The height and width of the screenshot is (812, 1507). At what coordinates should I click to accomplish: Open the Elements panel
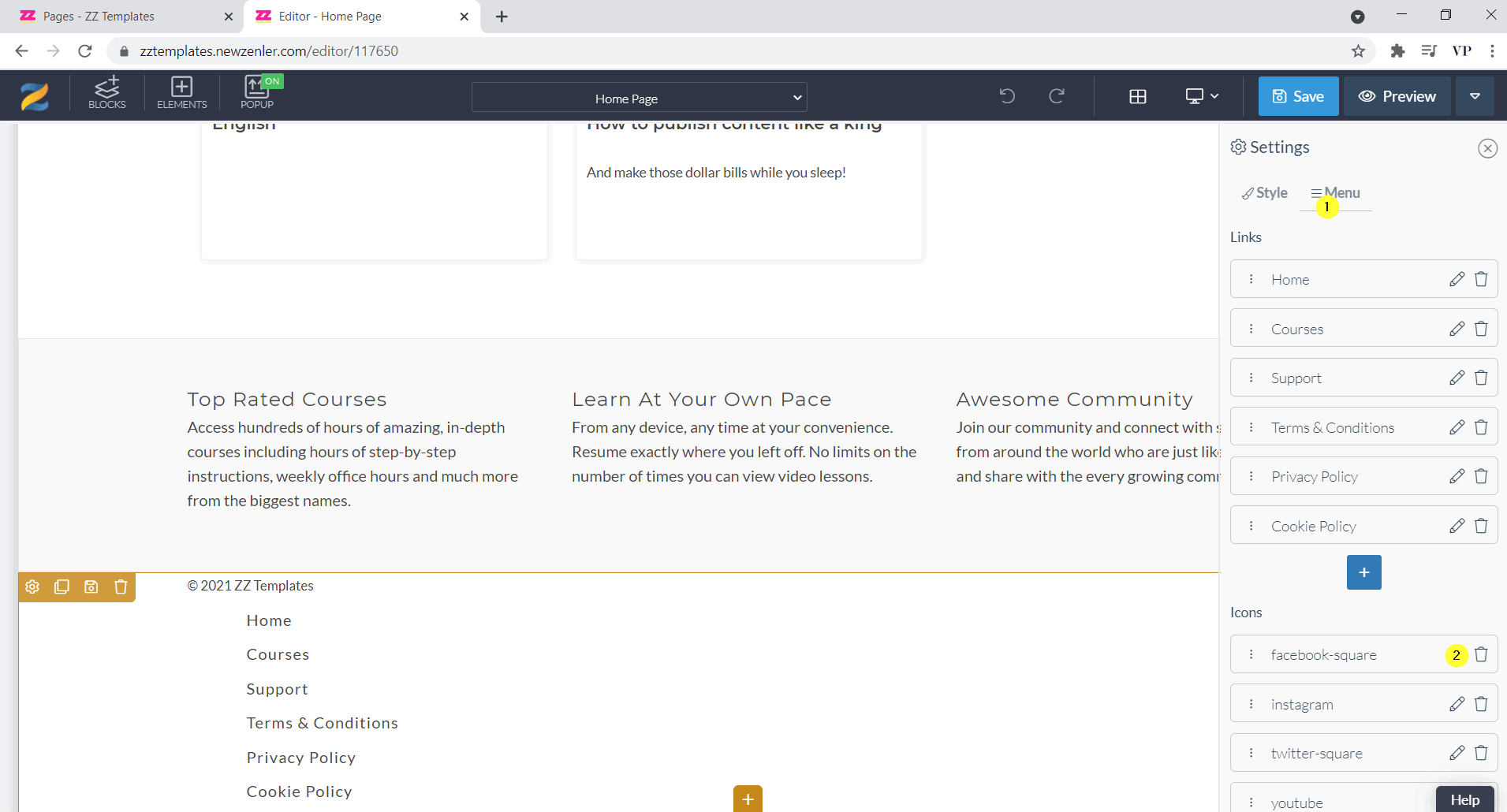pos(181,93)
